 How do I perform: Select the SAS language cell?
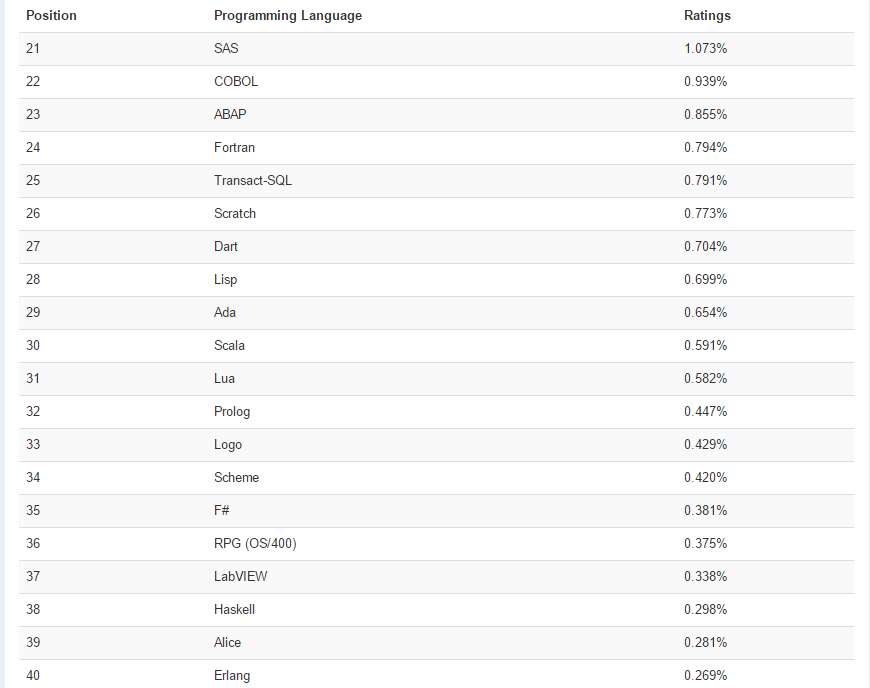(x=226, y=49)
